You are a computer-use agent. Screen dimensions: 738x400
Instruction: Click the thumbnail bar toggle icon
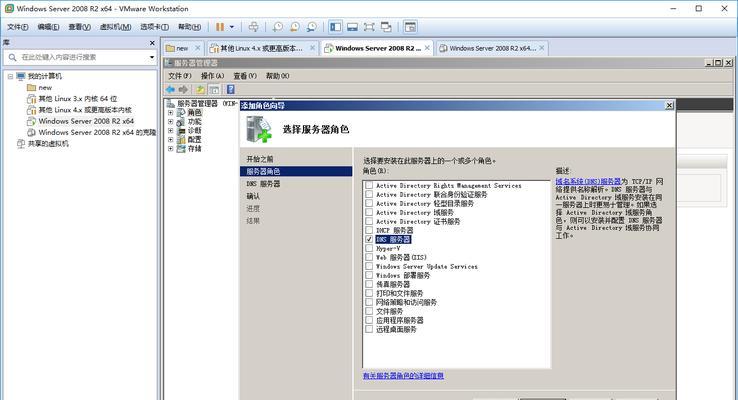click(x=352, y=27)
